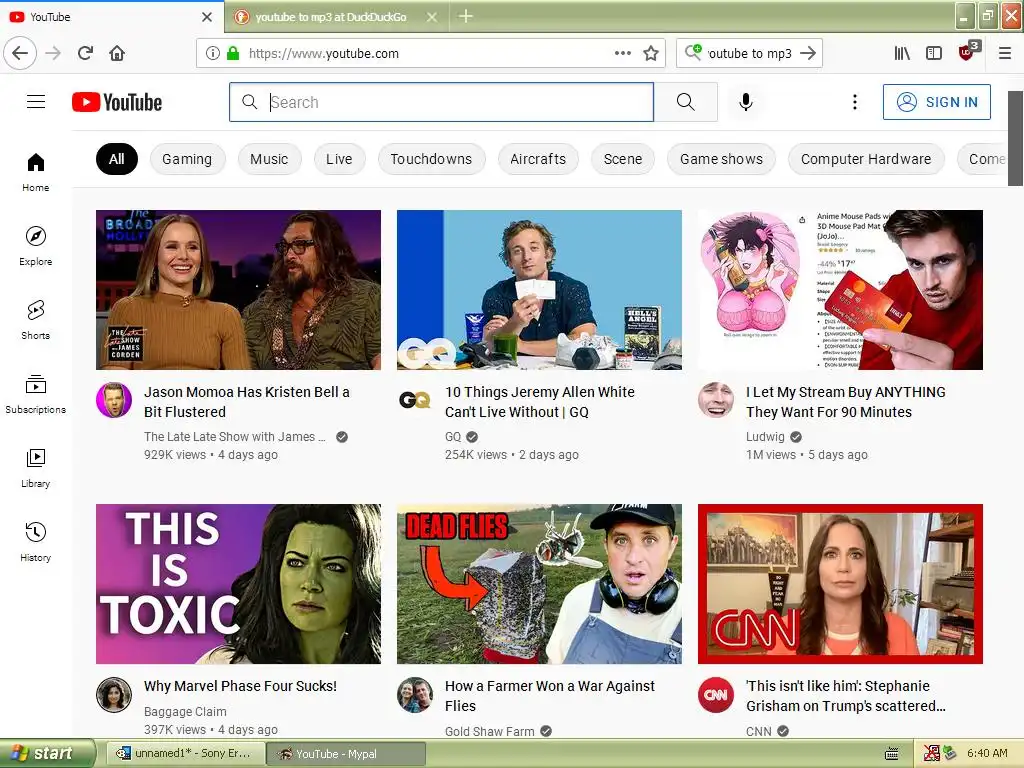Click the page vertical scrollbar thumb

[x=1016, y=138]
